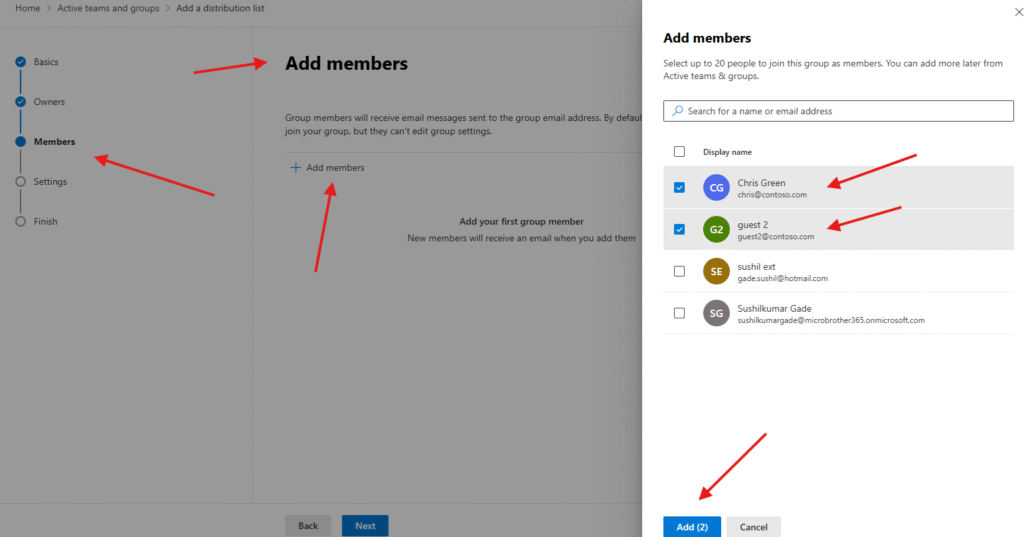
Task: Click the Add (2) button
Action: [x=692, y=527]
